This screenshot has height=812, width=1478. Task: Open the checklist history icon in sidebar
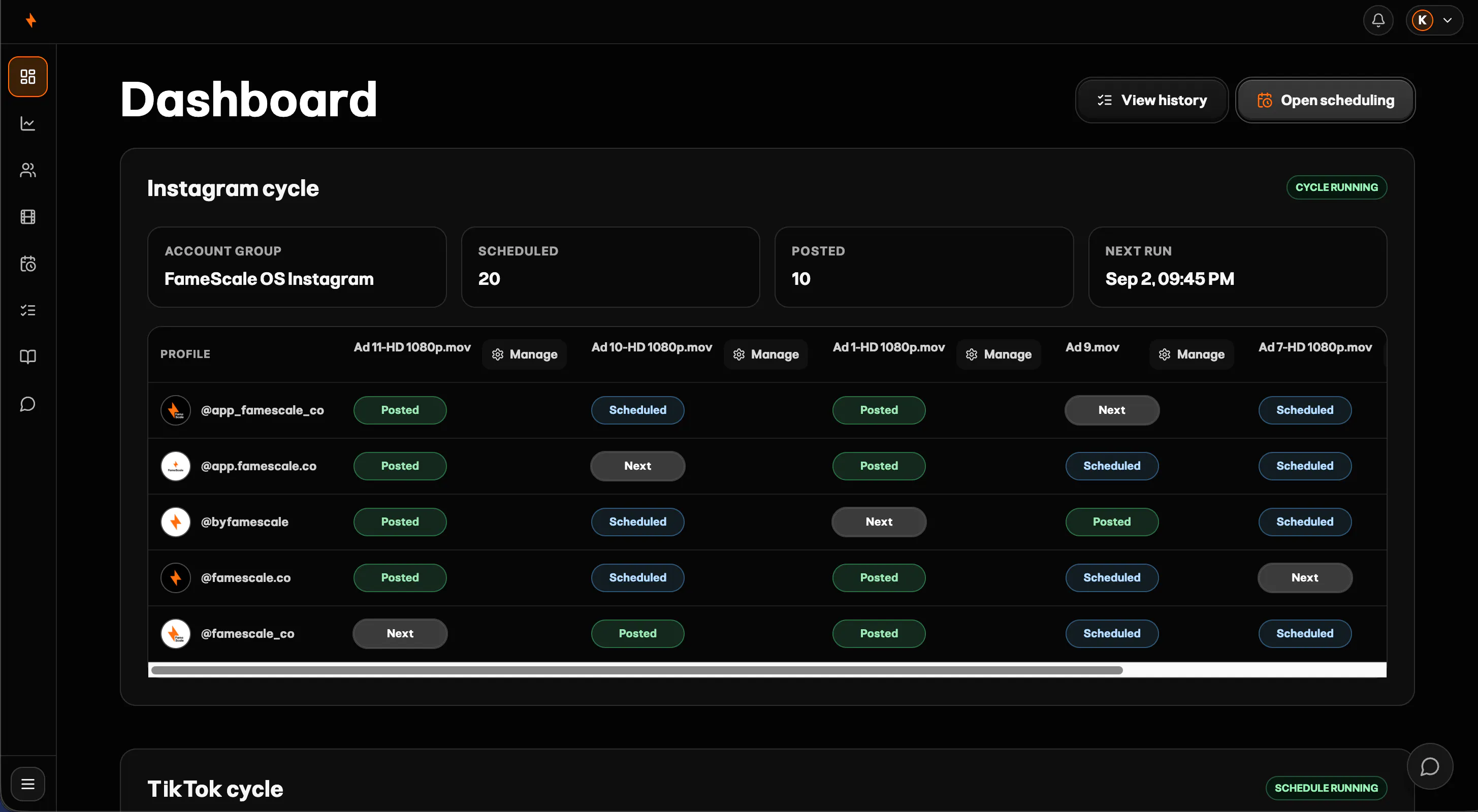point(27,310)
